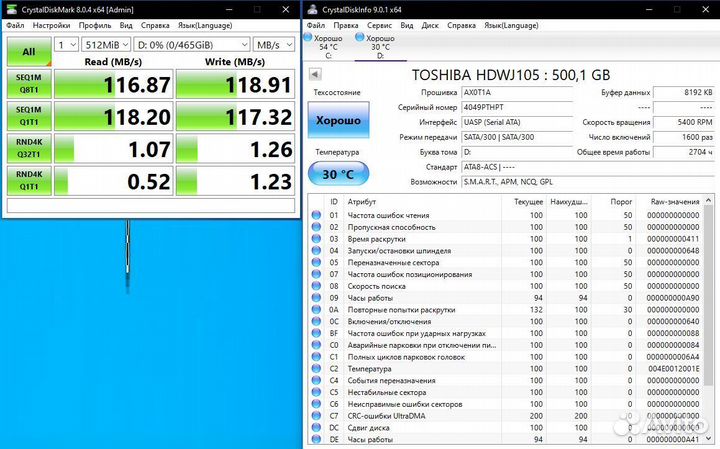Click status icon for Аварийные парковки row
The image size is (720, 449).
316,345
